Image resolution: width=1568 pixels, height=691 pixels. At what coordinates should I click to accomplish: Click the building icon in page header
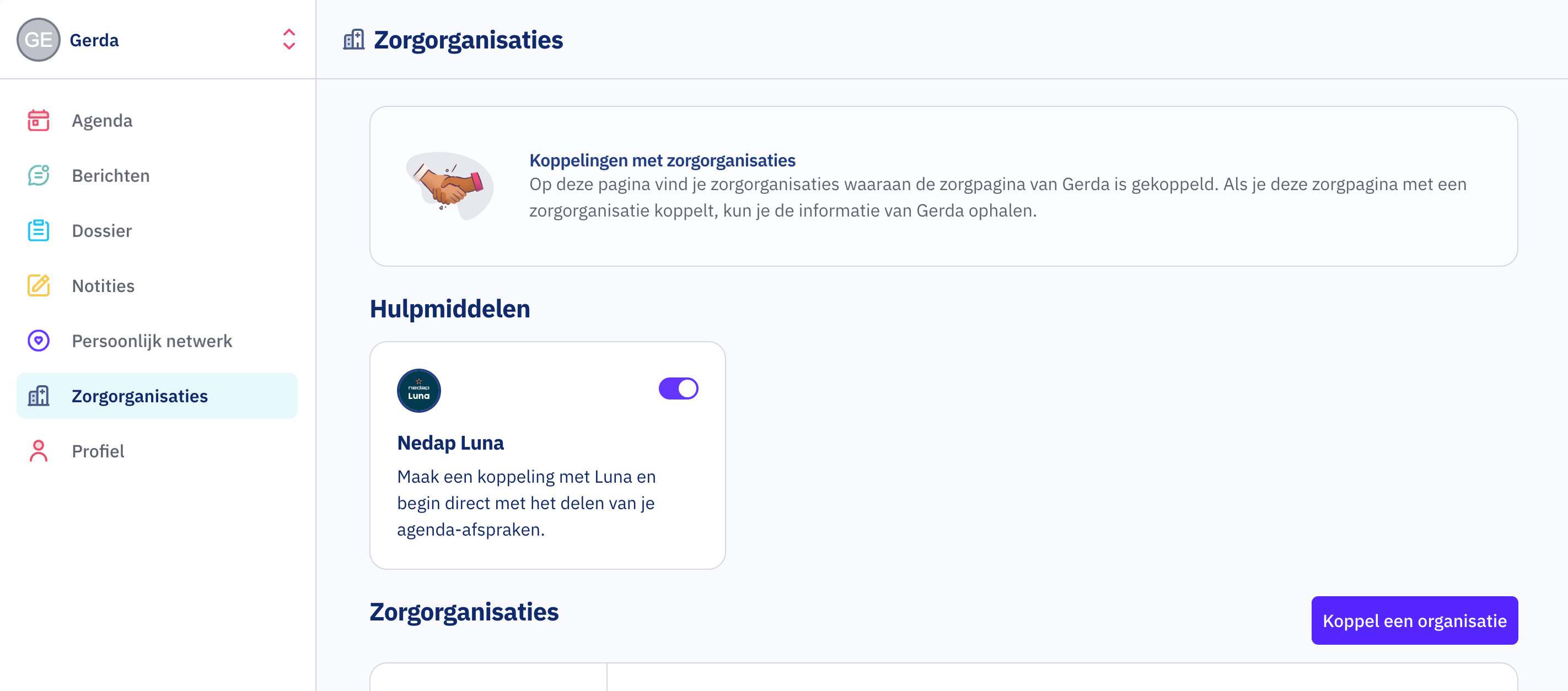[353, 40]
